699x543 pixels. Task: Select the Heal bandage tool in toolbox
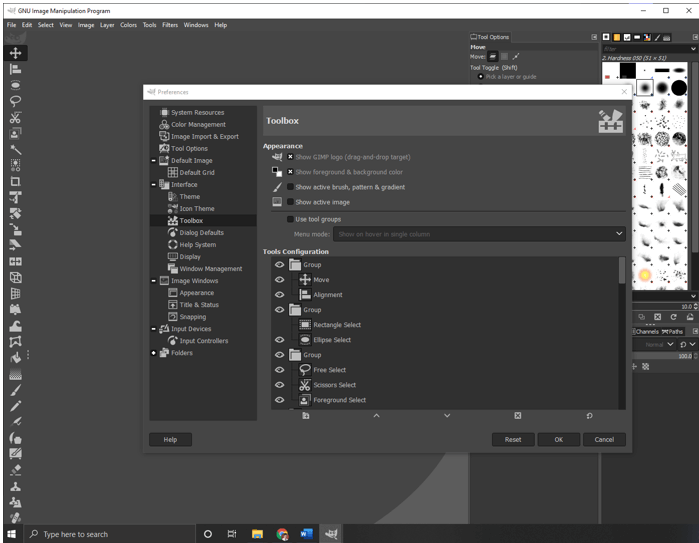coord(16,518)
